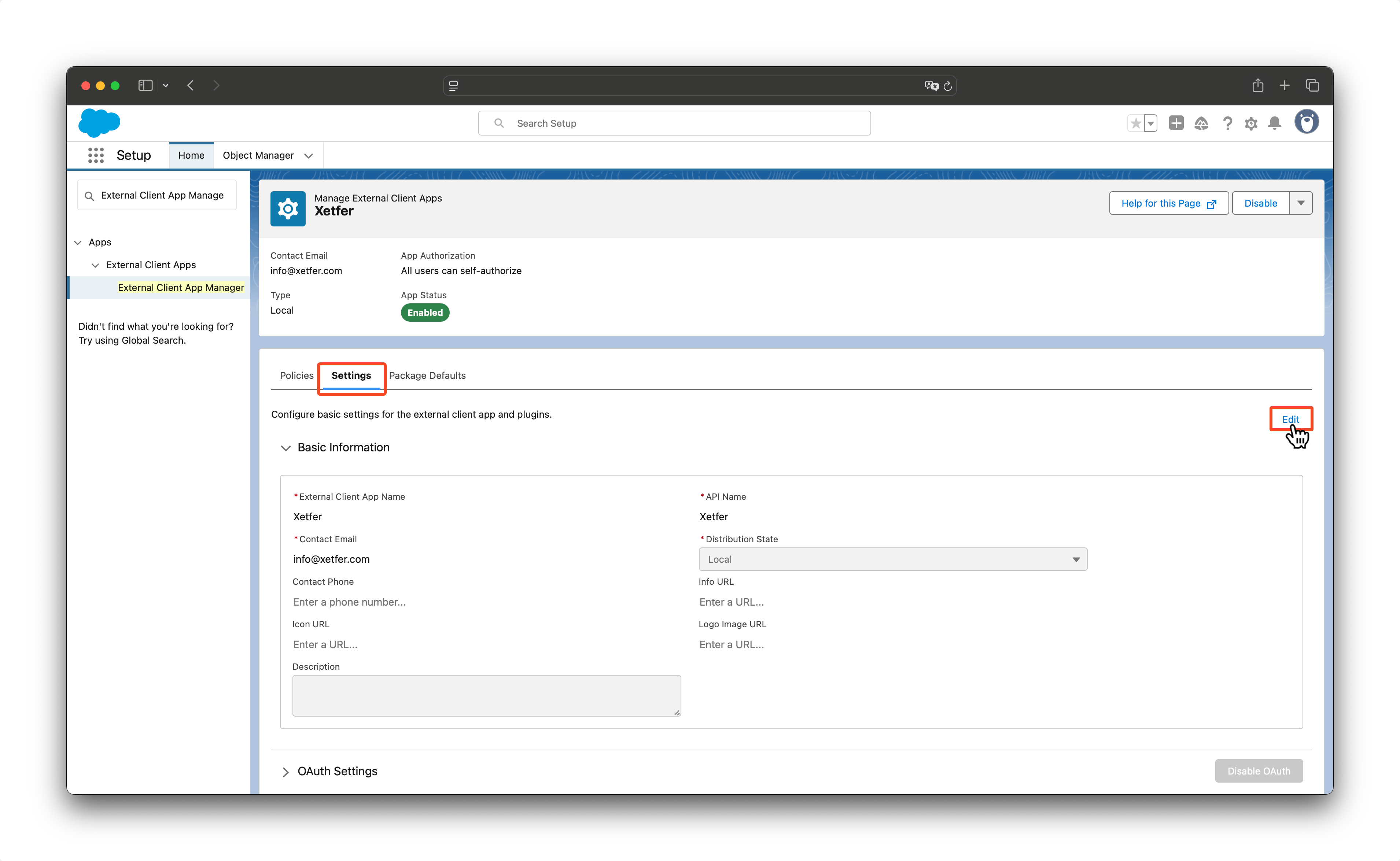Select External Client App Manager item
Image resolution: width=1400 pixels, height=861 pixels.
click(x=181, y=288)
